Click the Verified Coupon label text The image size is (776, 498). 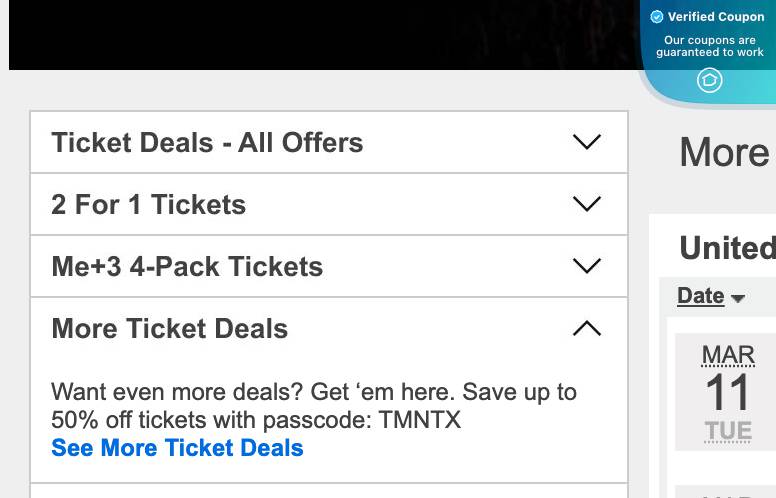coord(716,17)
